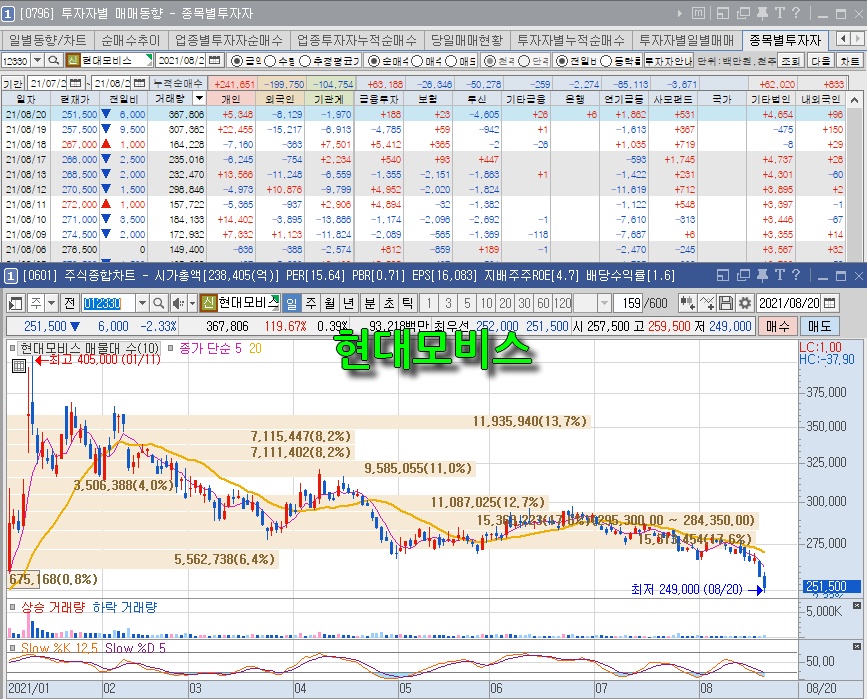Click candlestick compare tool icon
The height and width of the screenshot is (699, 867).
point(687,303)
